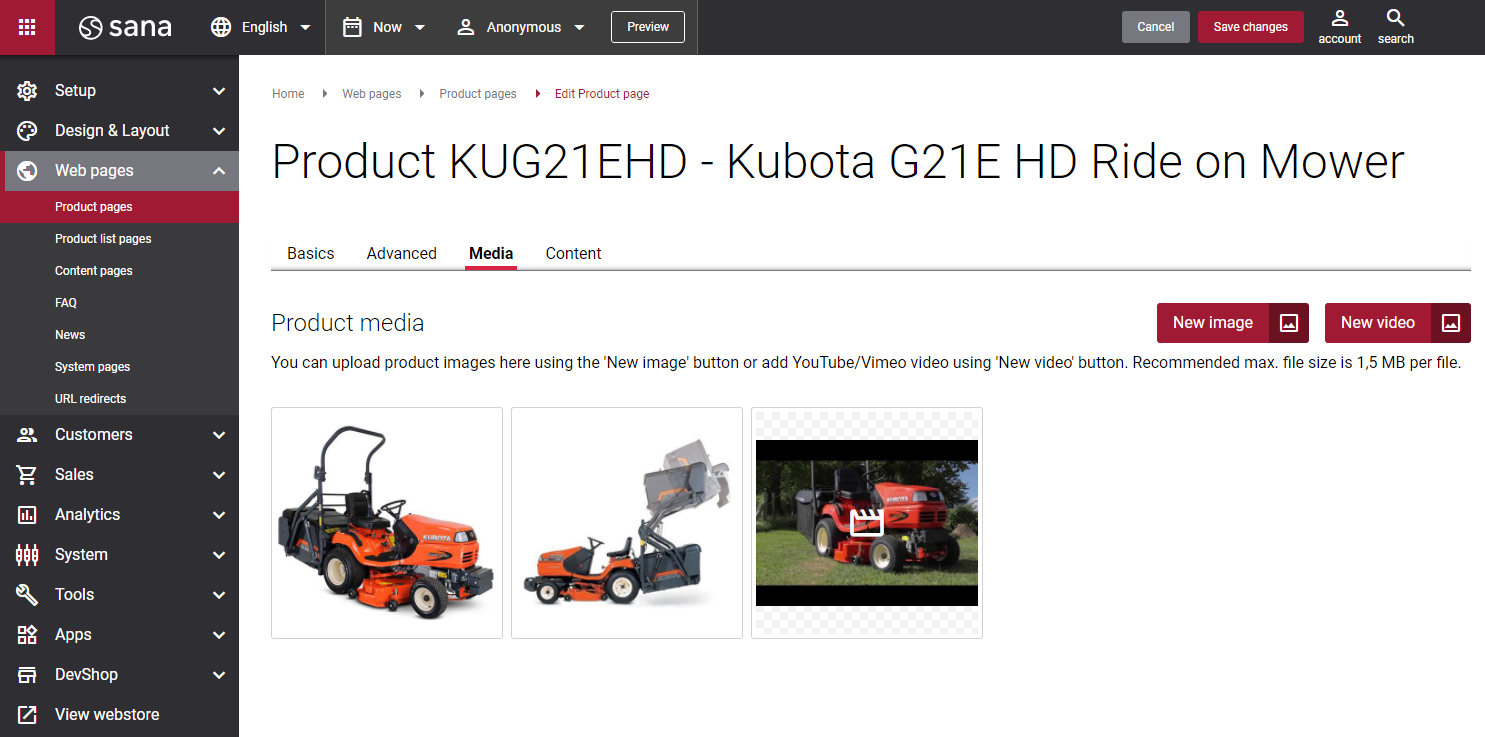The image size is (1485, 737).
Task: Select the first mower image thumbnail
Action: point(387,523)
